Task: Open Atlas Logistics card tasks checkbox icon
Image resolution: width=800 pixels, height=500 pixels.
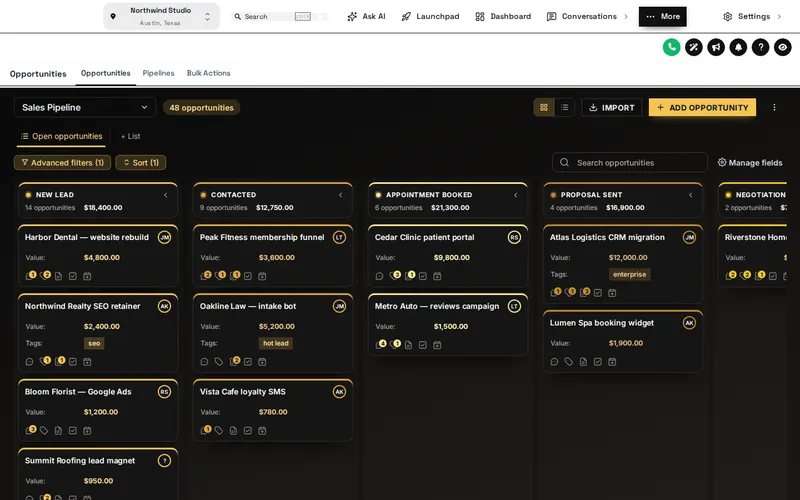Action: tap(597, 293)
